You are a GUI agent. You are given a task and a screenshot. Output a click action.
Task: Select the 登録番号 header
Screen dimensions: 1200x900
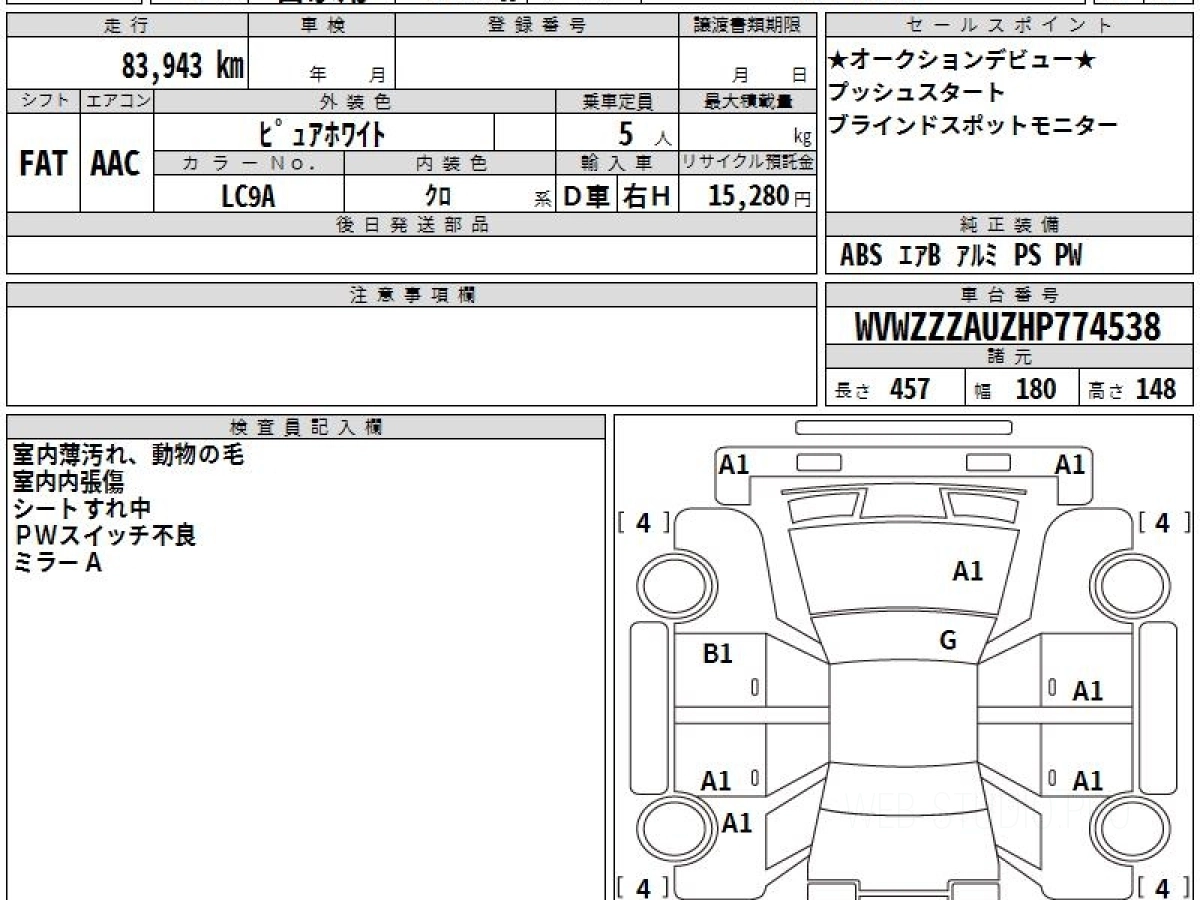537,26
